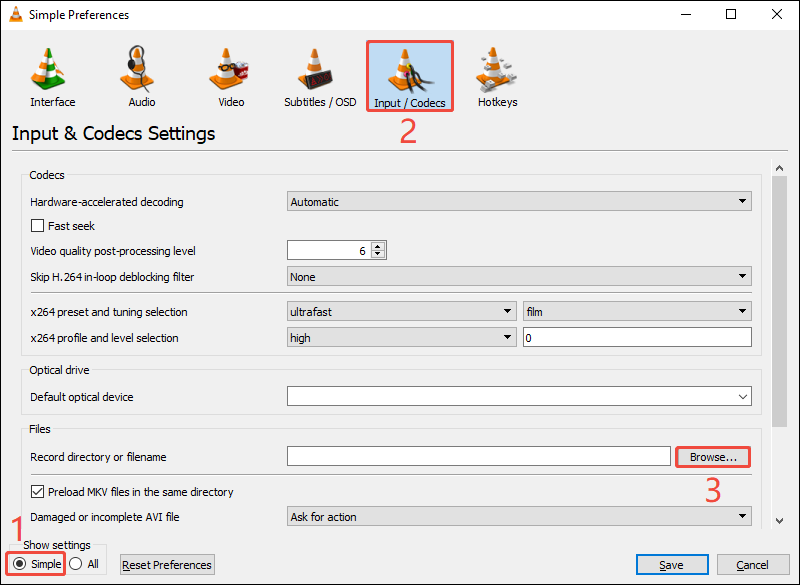This screenshot has height=585, width=800.
Task: Click the Simple Preferences cone icon
Action: point(18,14)
